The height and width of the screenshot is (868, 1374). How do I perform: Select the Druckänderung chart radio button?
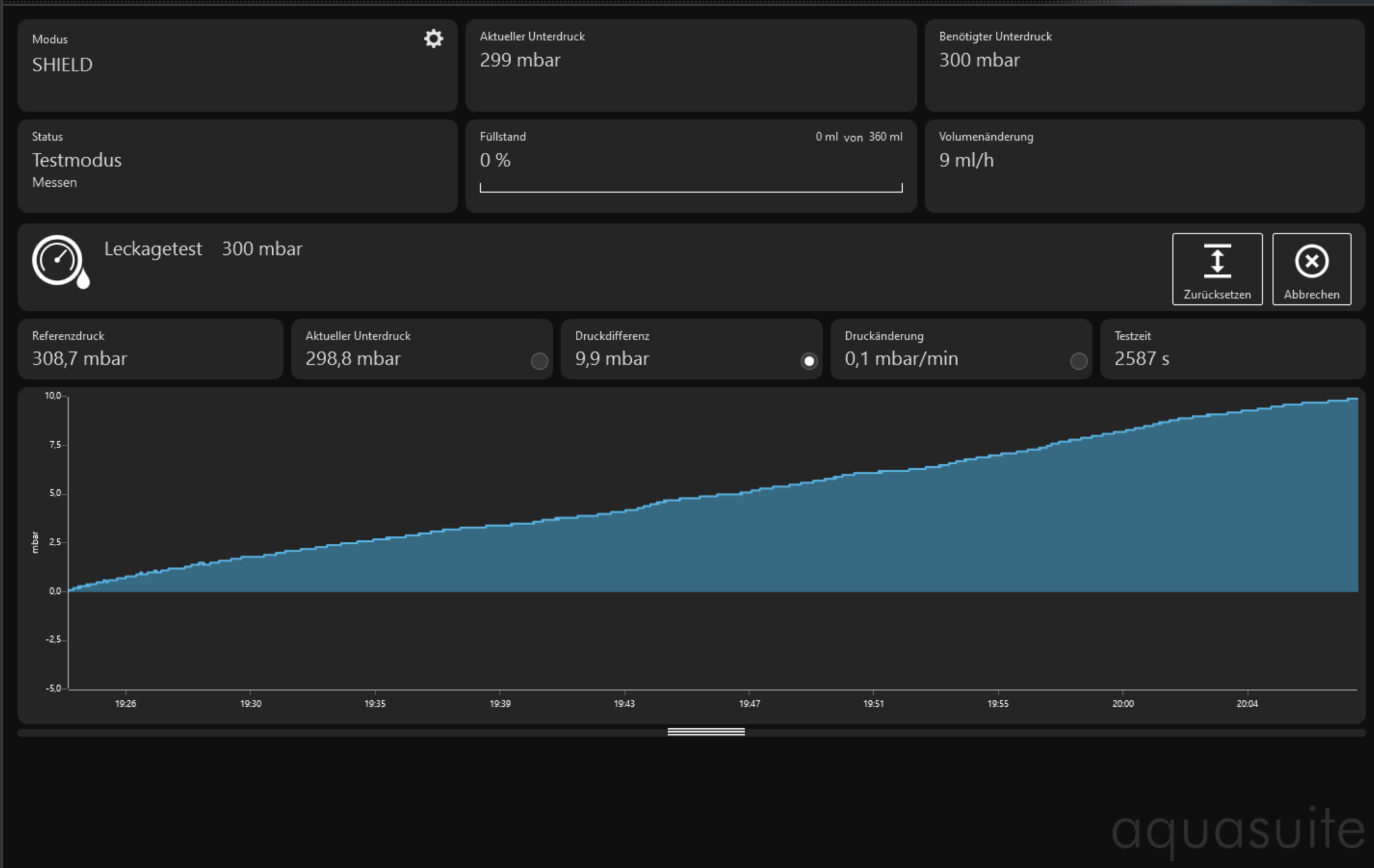pyautogui.click(x=1079, y=361)
